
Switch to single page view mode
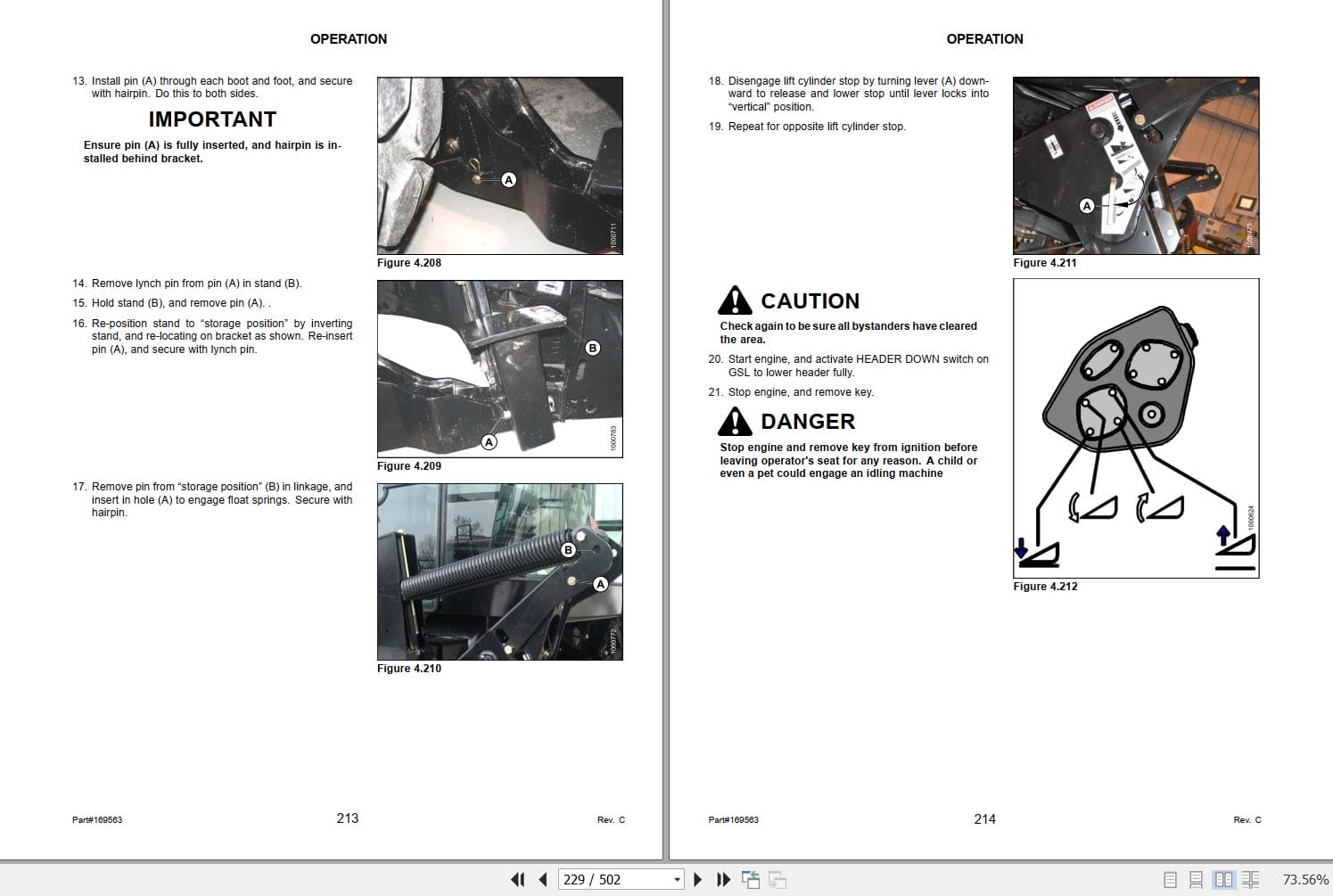point(1171,878)
